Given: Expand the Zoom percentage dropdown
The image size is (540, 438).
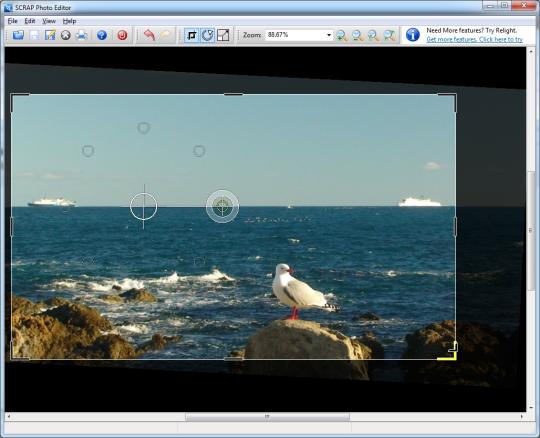Looking at the screenshot, I should [329, 35].
